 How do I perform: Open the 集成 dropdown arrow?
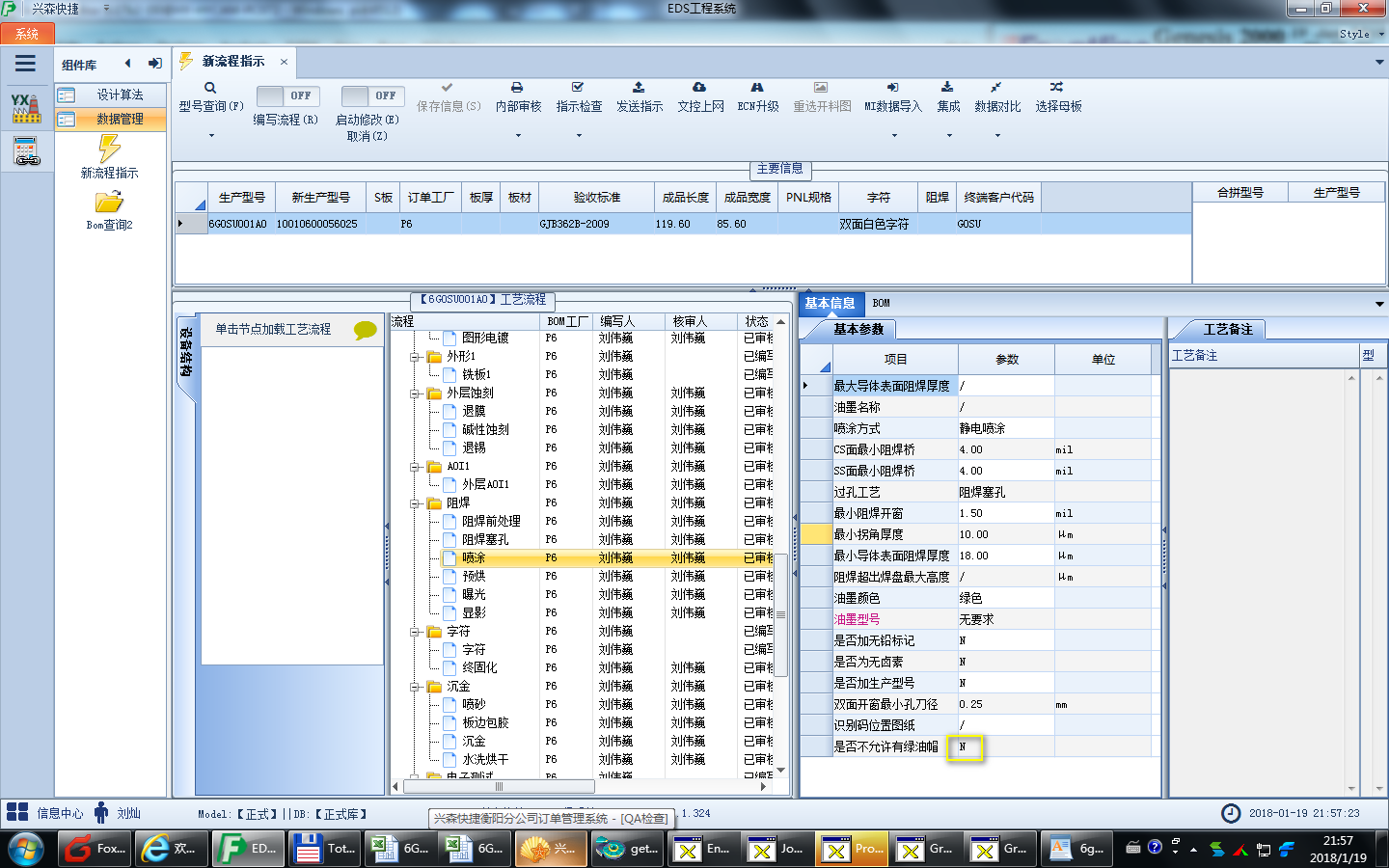[948, 136]
